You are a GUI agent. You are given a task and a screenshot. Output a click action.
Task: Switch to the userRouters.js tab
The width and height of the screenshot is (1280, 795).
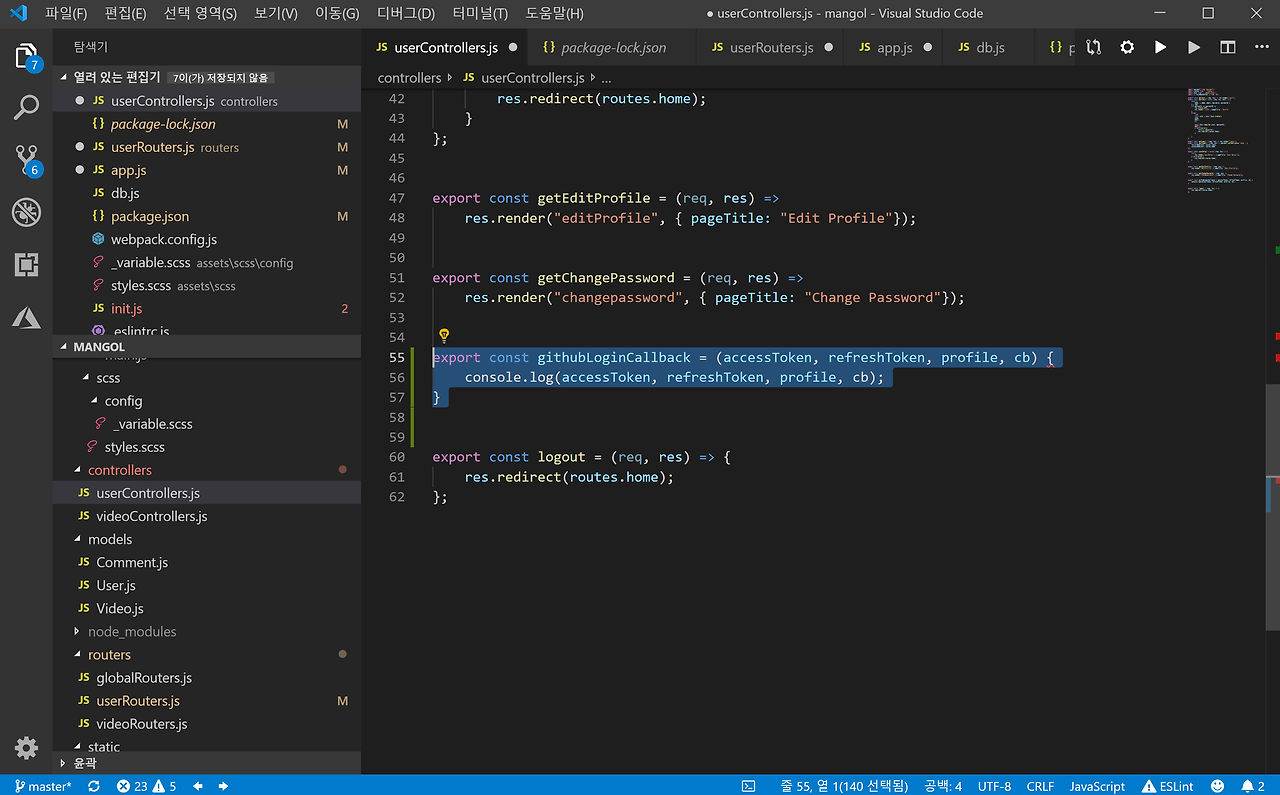click(771, 47)
